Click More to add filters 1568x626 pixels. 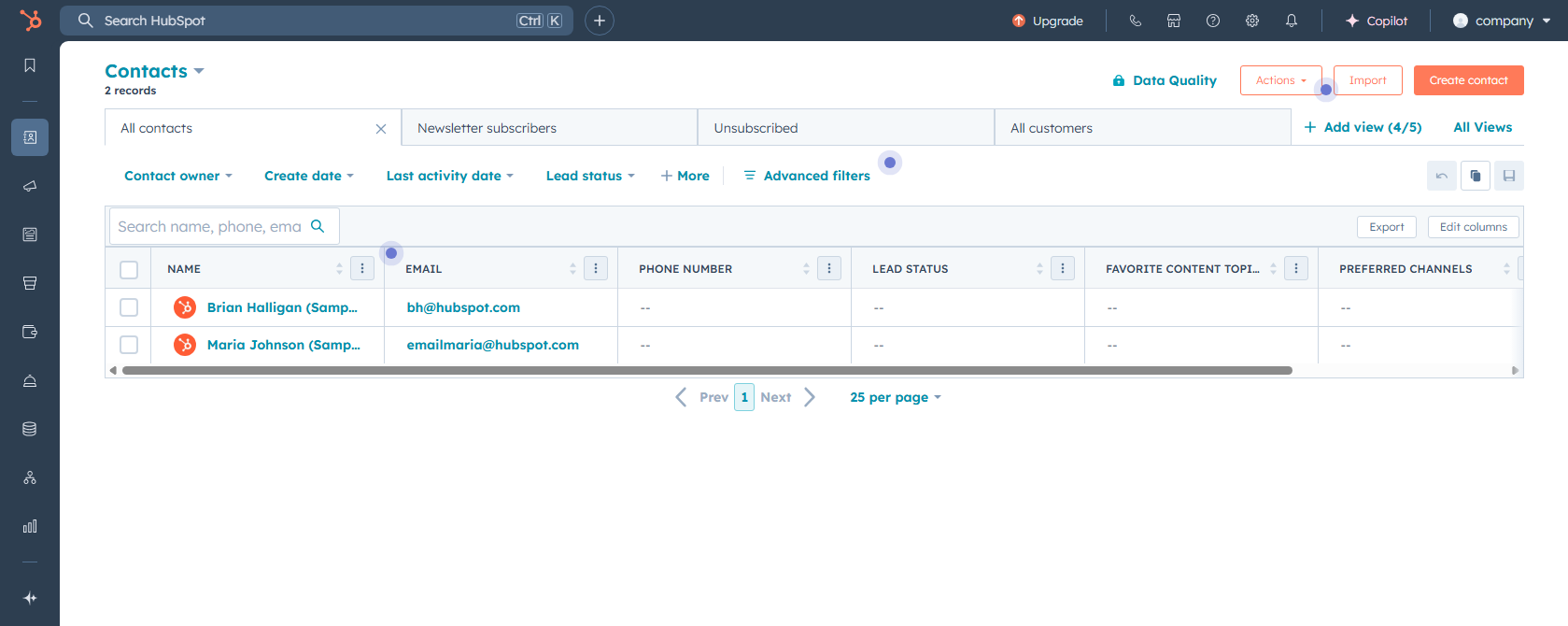pyautogui.click(x=685, y=176)
